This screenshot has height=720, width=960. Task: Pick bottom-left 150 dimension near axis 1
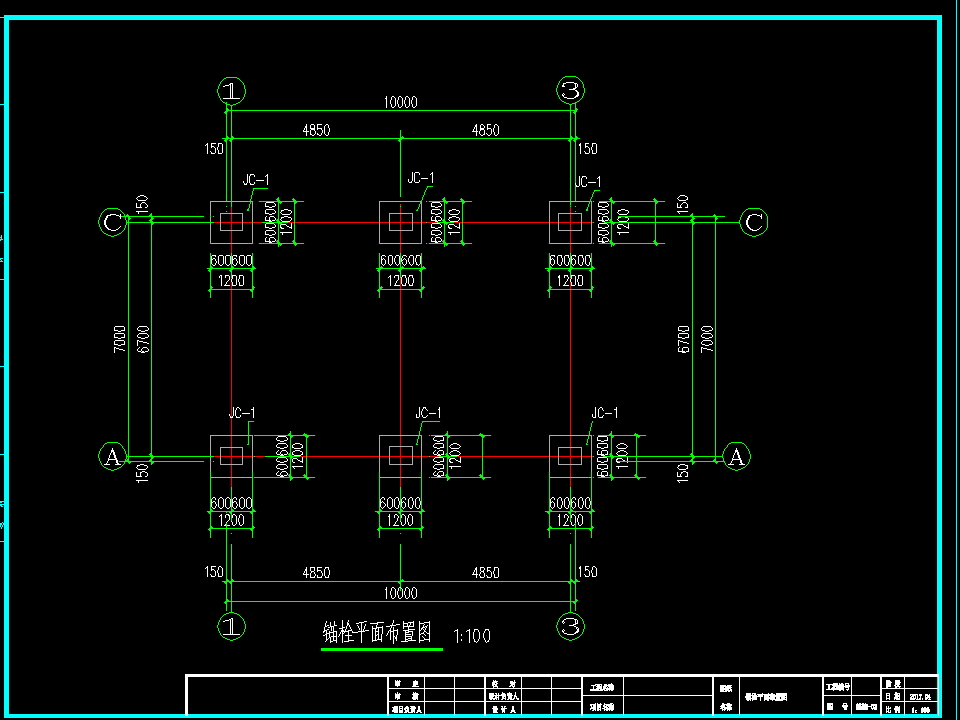pyautogui.click(x=214, y=572)
